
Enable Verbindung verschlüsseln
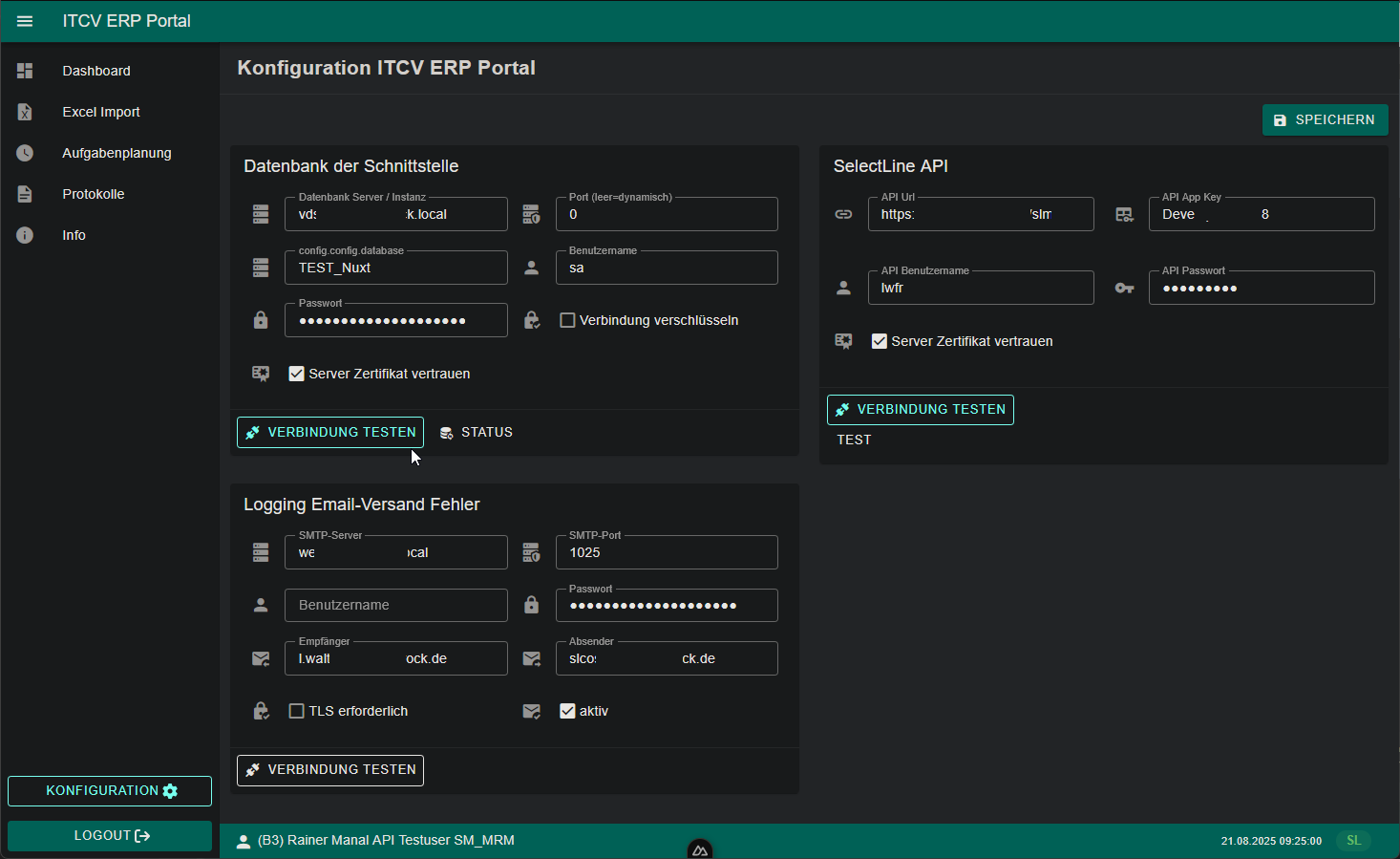point(567,320)
